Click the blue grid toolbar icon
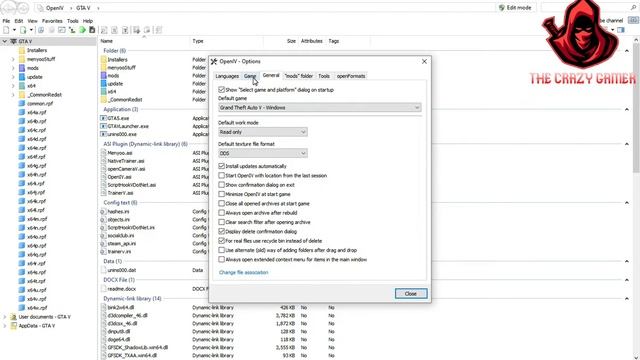The image size is (640, 360). pos(41,30)
